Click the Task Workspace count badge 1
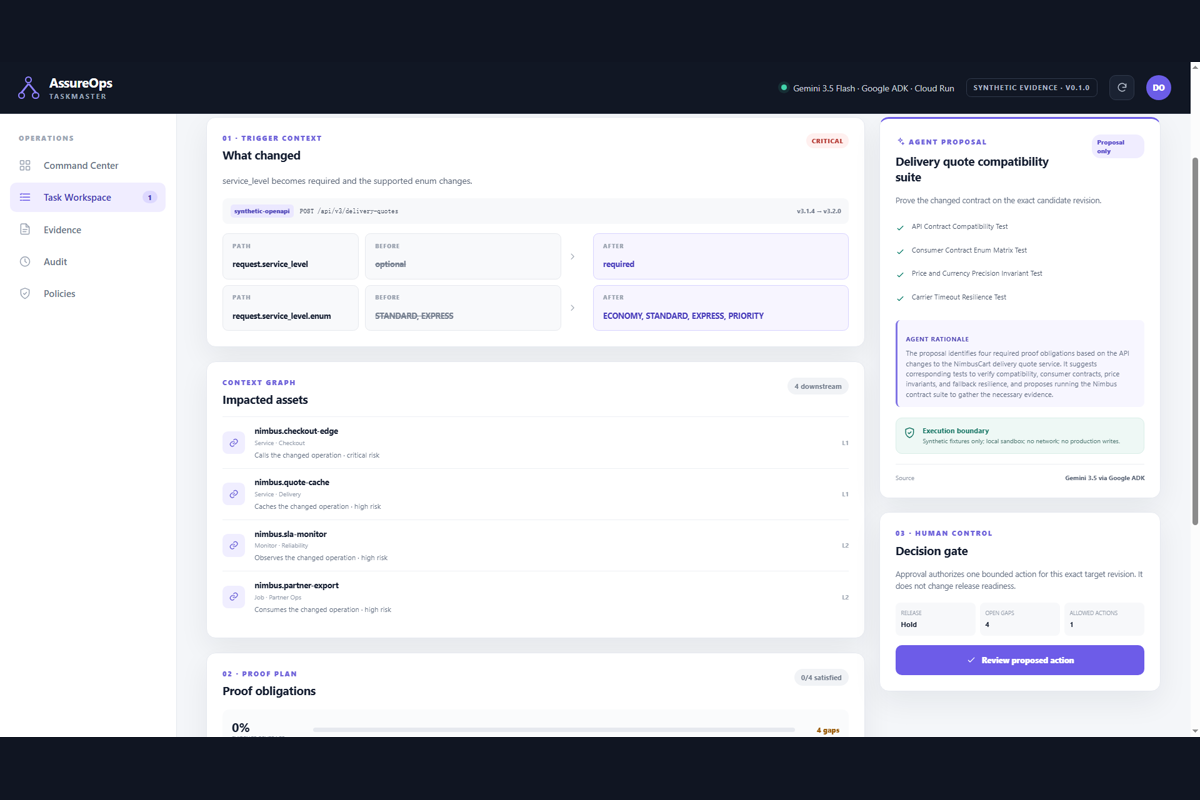Viewport: 1200px width, 800px height. [x=150, y=198]
